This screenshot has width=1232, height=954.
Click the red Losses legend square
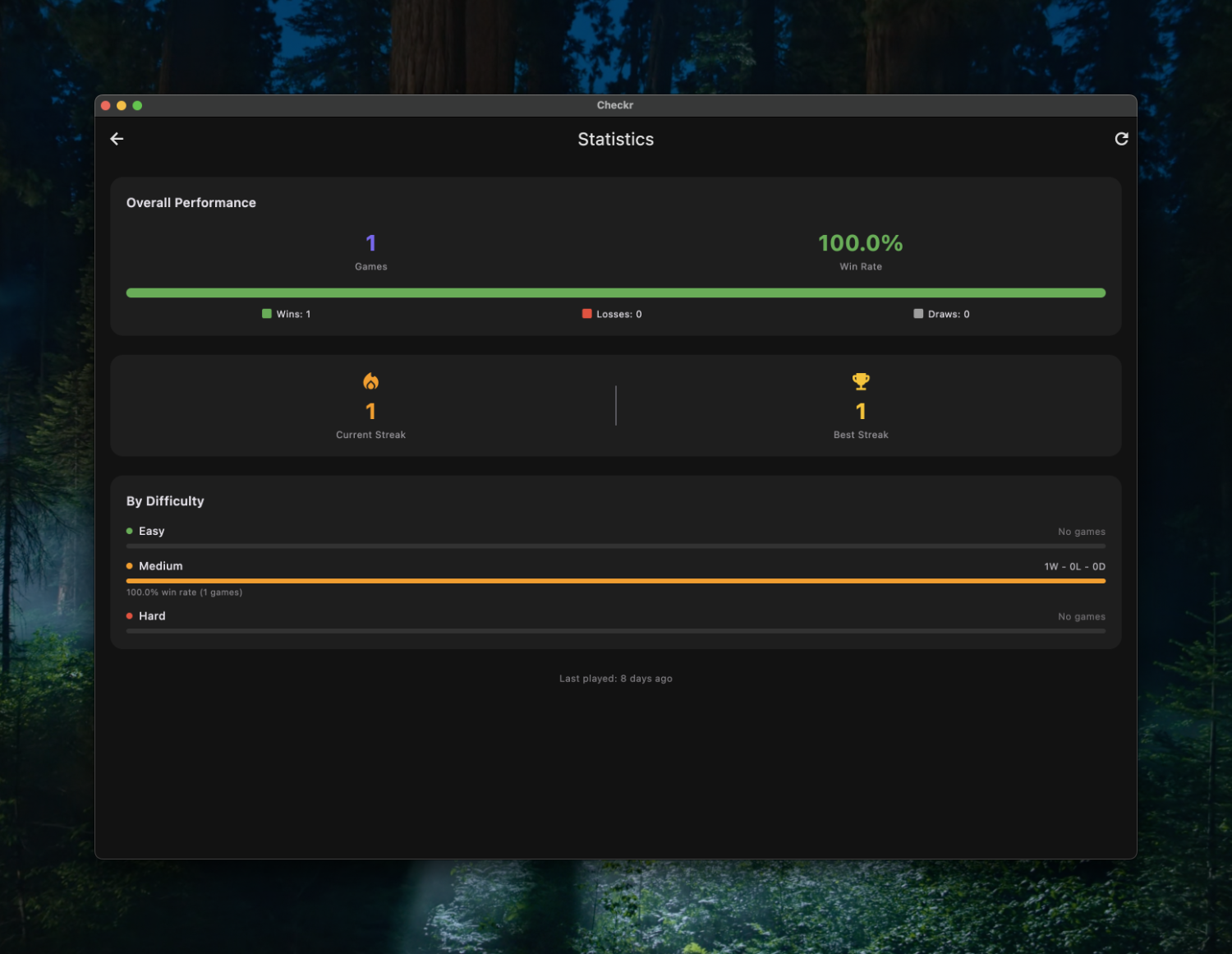tap(587, 314)
